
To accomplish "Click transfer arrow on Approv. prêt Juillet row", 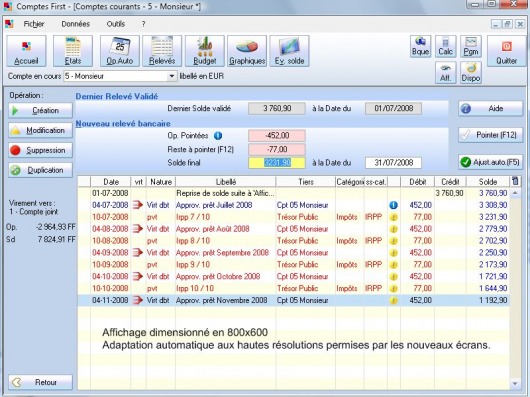I will tap(138, 205).
